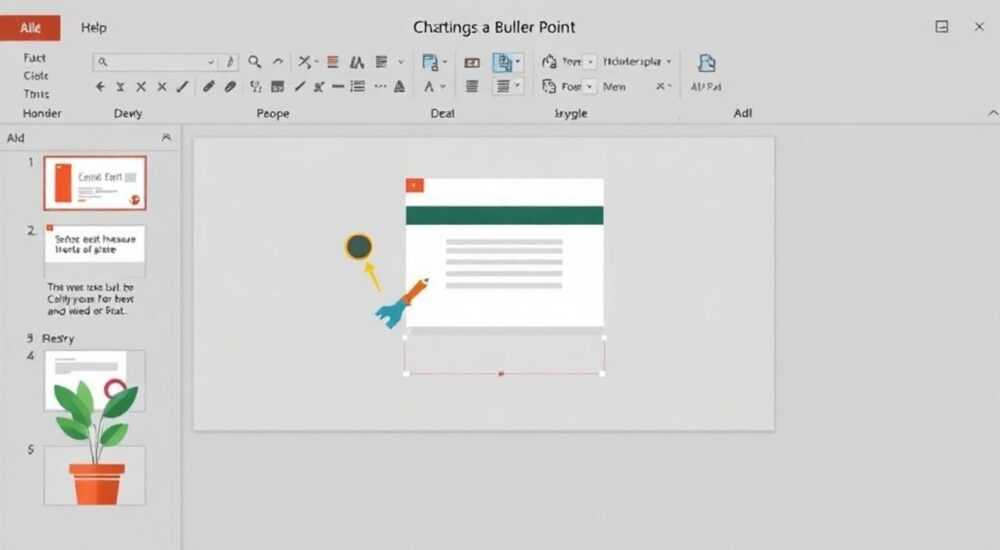The image size is (1000, 550).
Task: Click the magnifying glass find icon
Action: [254, 62]
